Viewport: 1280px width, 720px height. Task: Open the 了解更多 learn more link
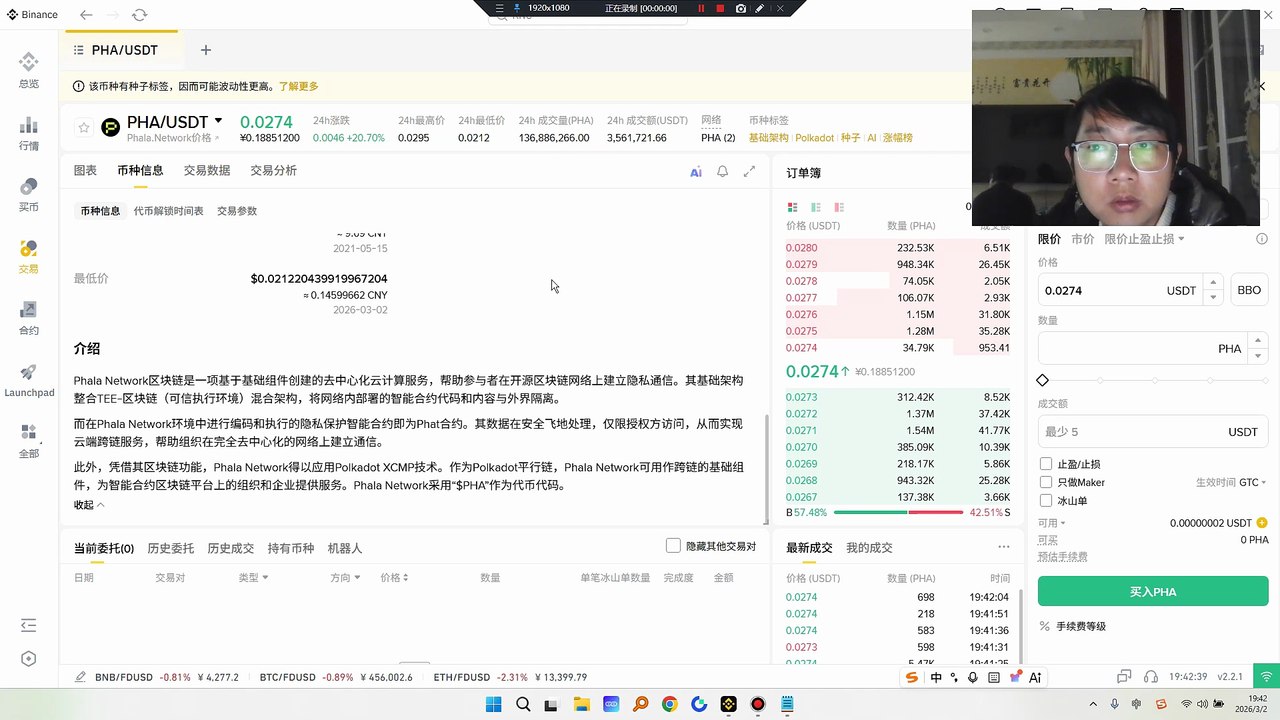[298, 87]
